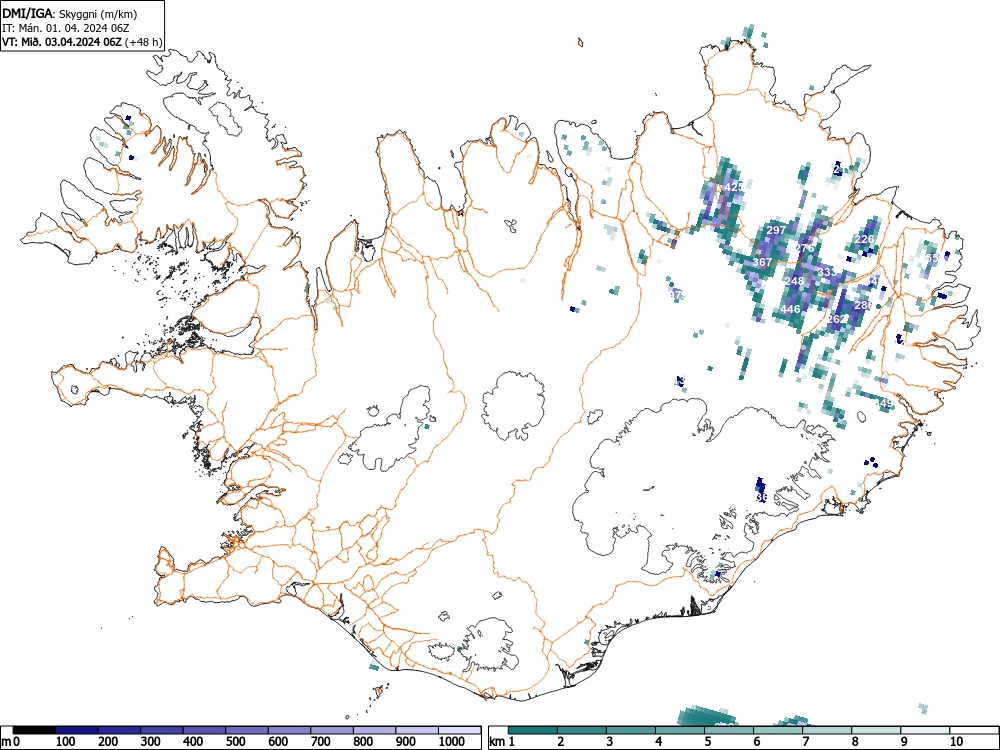
Task: Click the '500' label on the meter scale
Action: (x=235, y=742)
